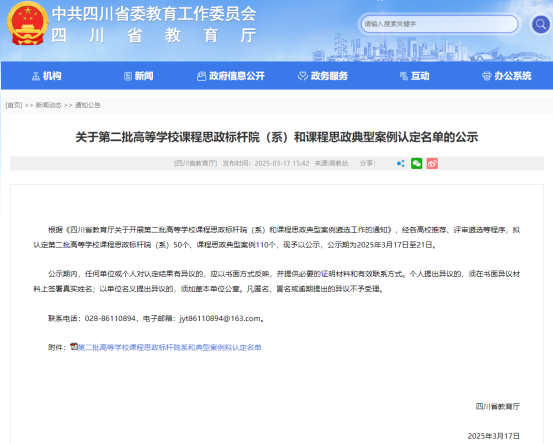
Task: Focus the search keyword input field
Action: tap(439, 24)
